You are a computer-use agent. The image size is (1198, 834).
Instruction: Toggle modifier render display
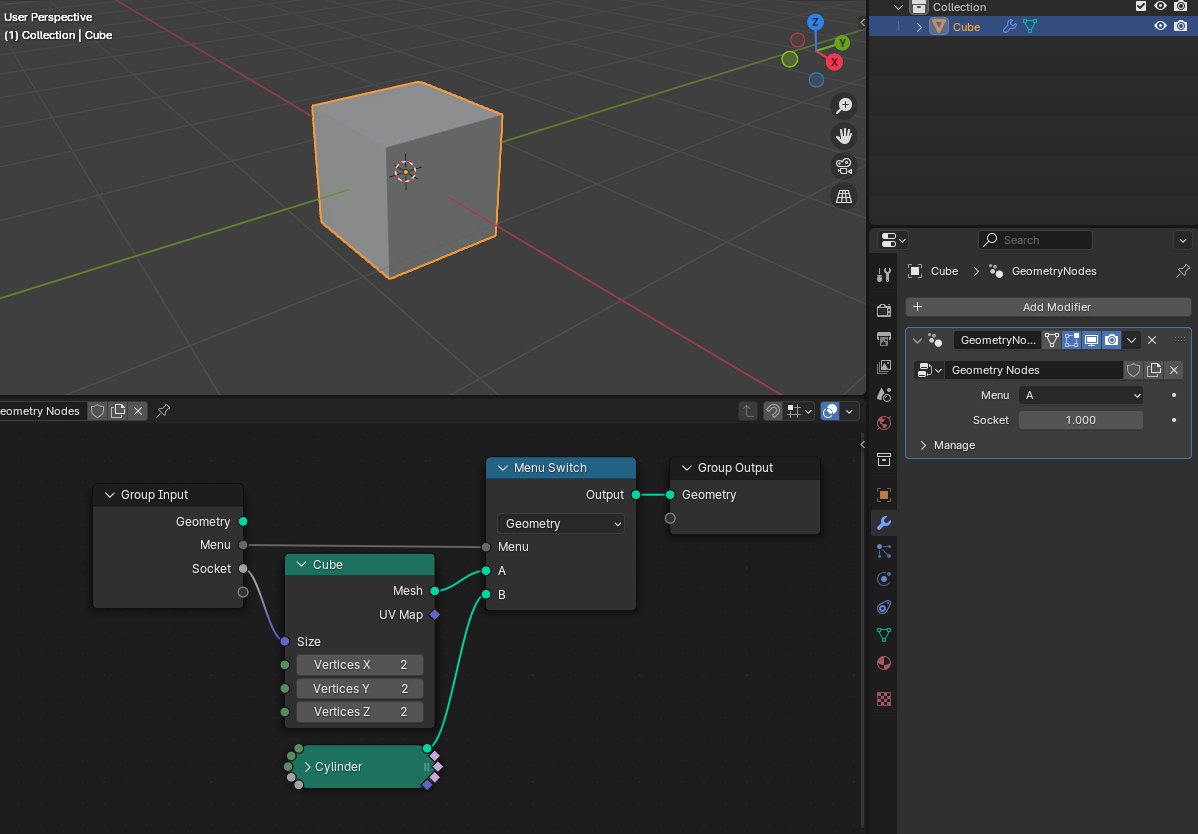pyautogui.click(x=1111, y=341)
